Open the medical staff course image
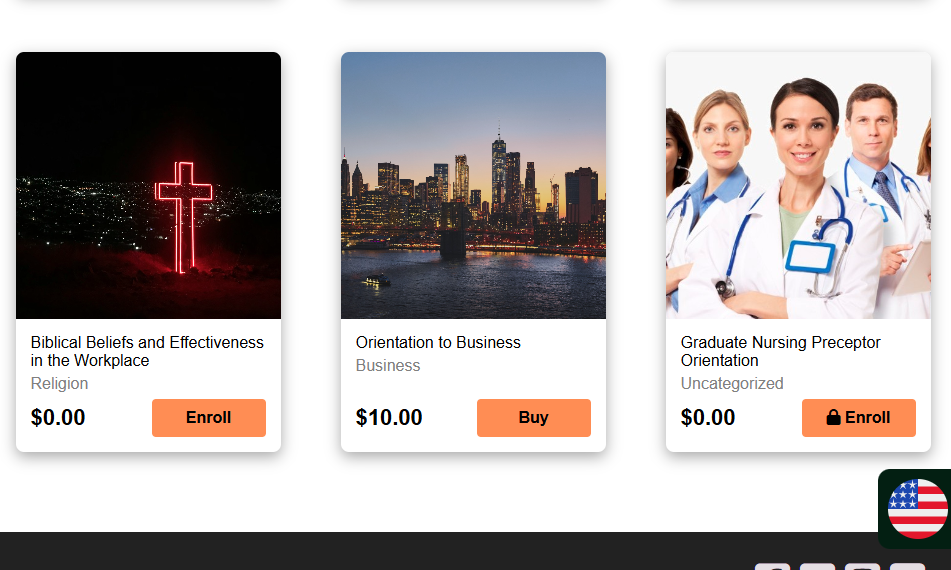The width and height of the screenshot is (951, 570). pyautogui.click(x=798, y=186)
